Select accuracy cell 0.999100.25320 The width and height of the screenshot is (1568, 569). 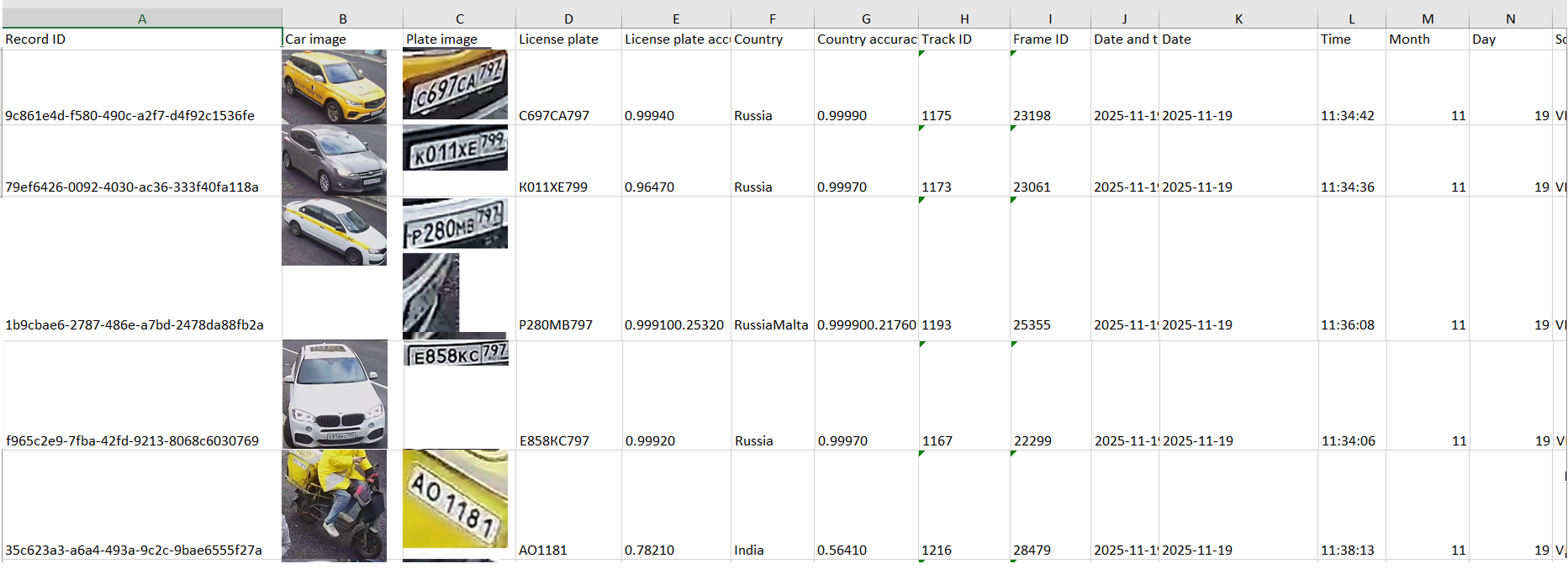(676, 268)
